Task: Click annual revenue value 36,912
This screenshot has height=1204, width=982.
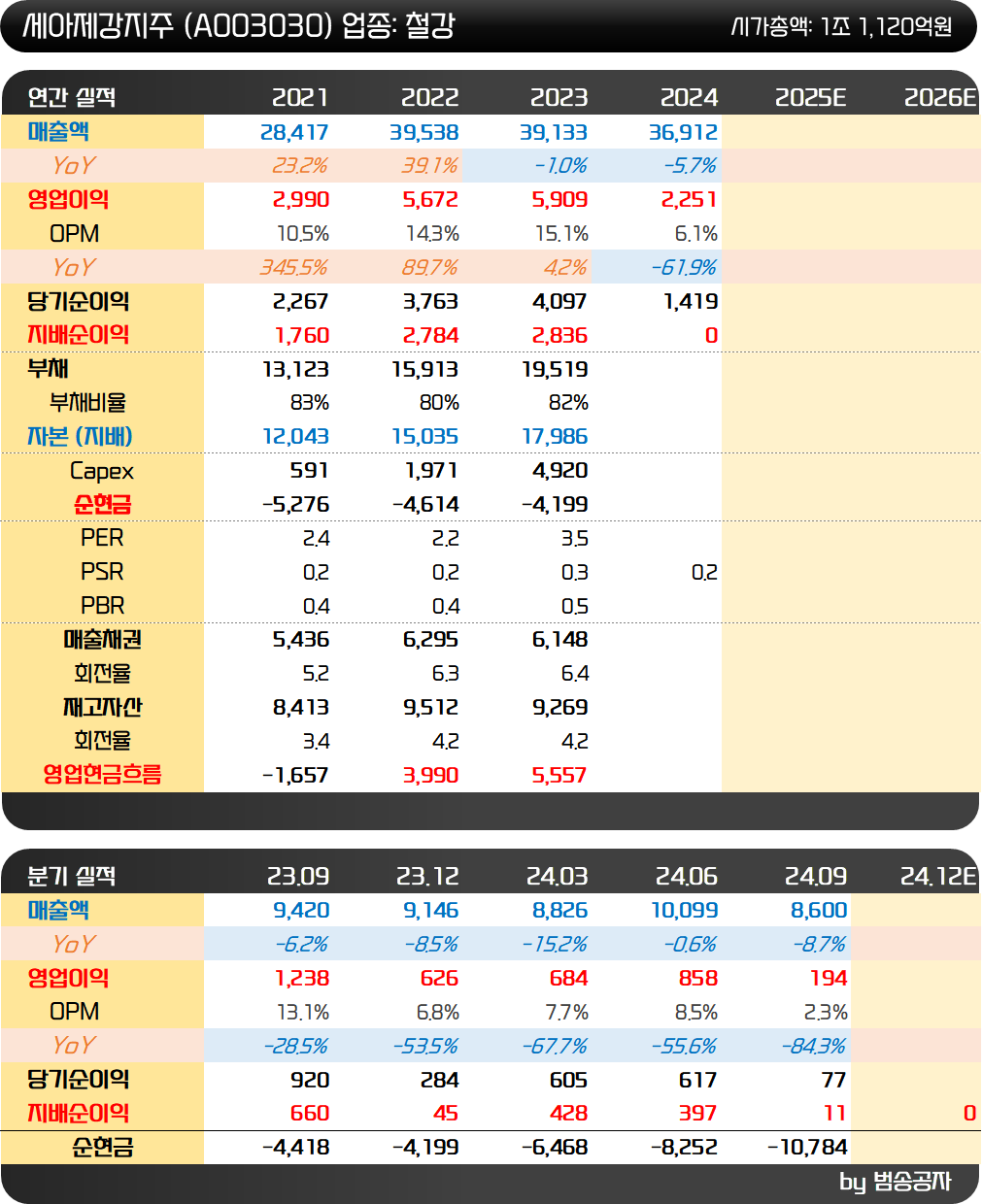Action: click(683, 132)
